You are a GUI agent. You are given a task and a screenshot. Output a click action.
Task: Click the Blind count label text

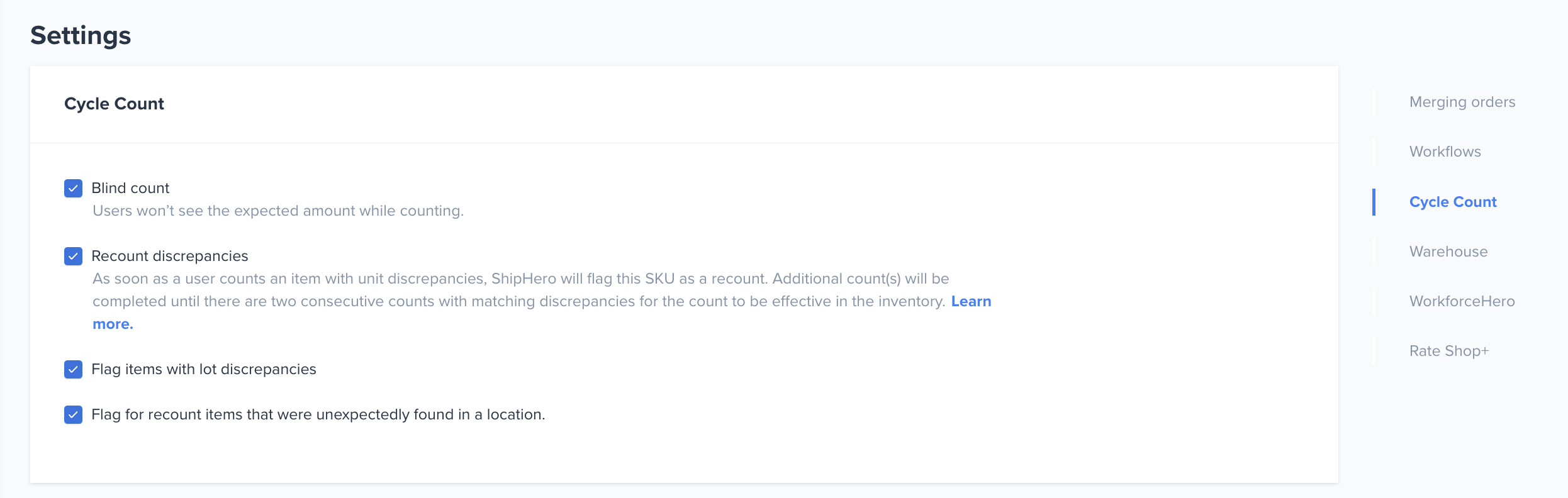pos(130,188)
